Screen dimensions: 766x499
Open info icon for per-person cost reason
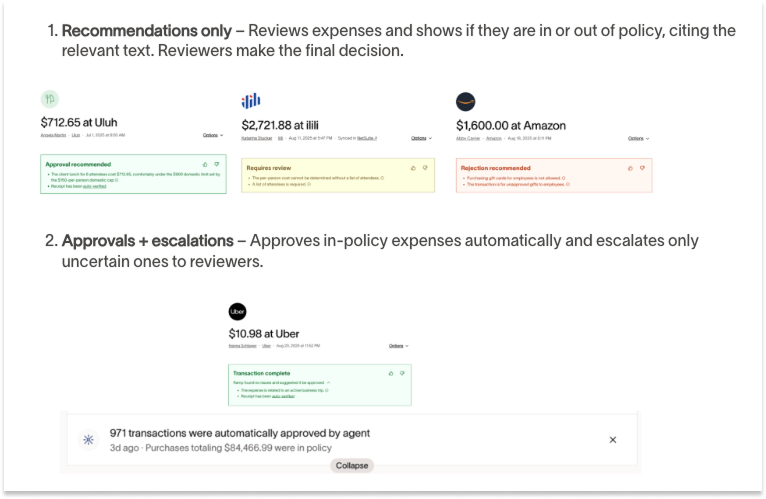[382, 178]
